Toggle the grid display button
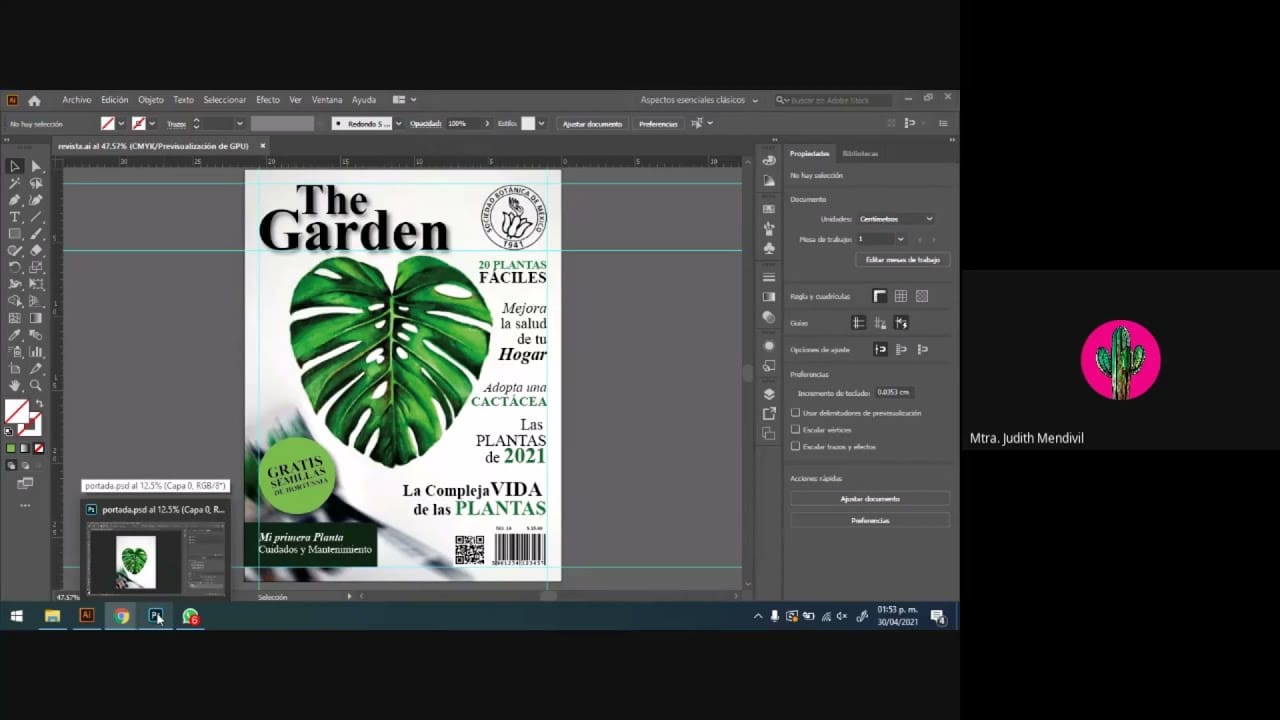The height and width of the screenshot is (720, 1280). 901,296
